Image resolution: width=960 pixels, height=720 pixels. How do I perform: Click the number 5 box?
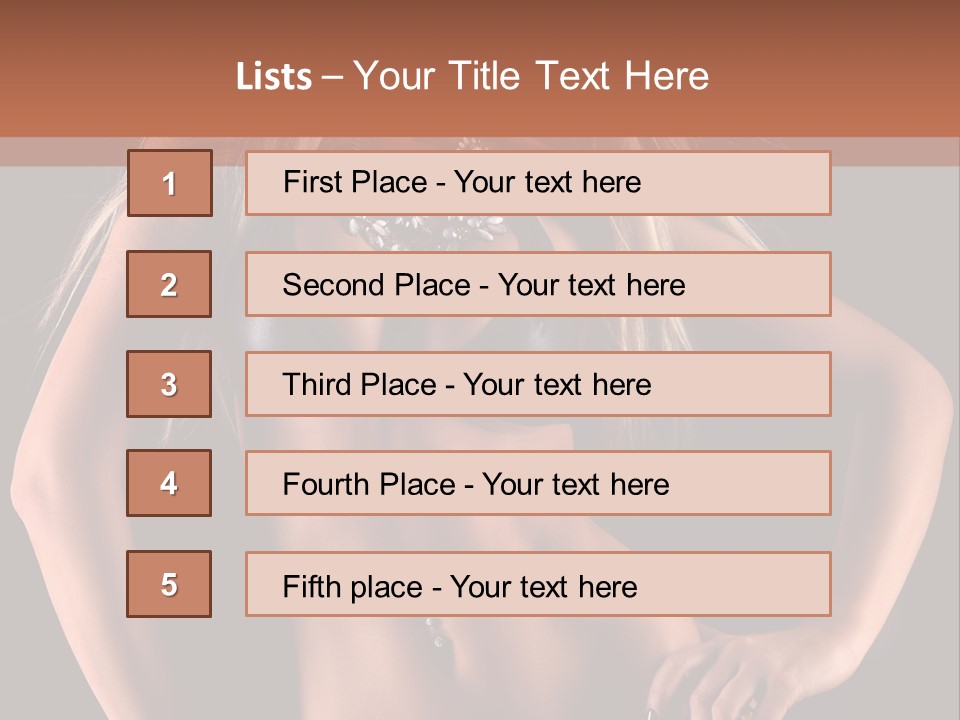tap(169, 584)
